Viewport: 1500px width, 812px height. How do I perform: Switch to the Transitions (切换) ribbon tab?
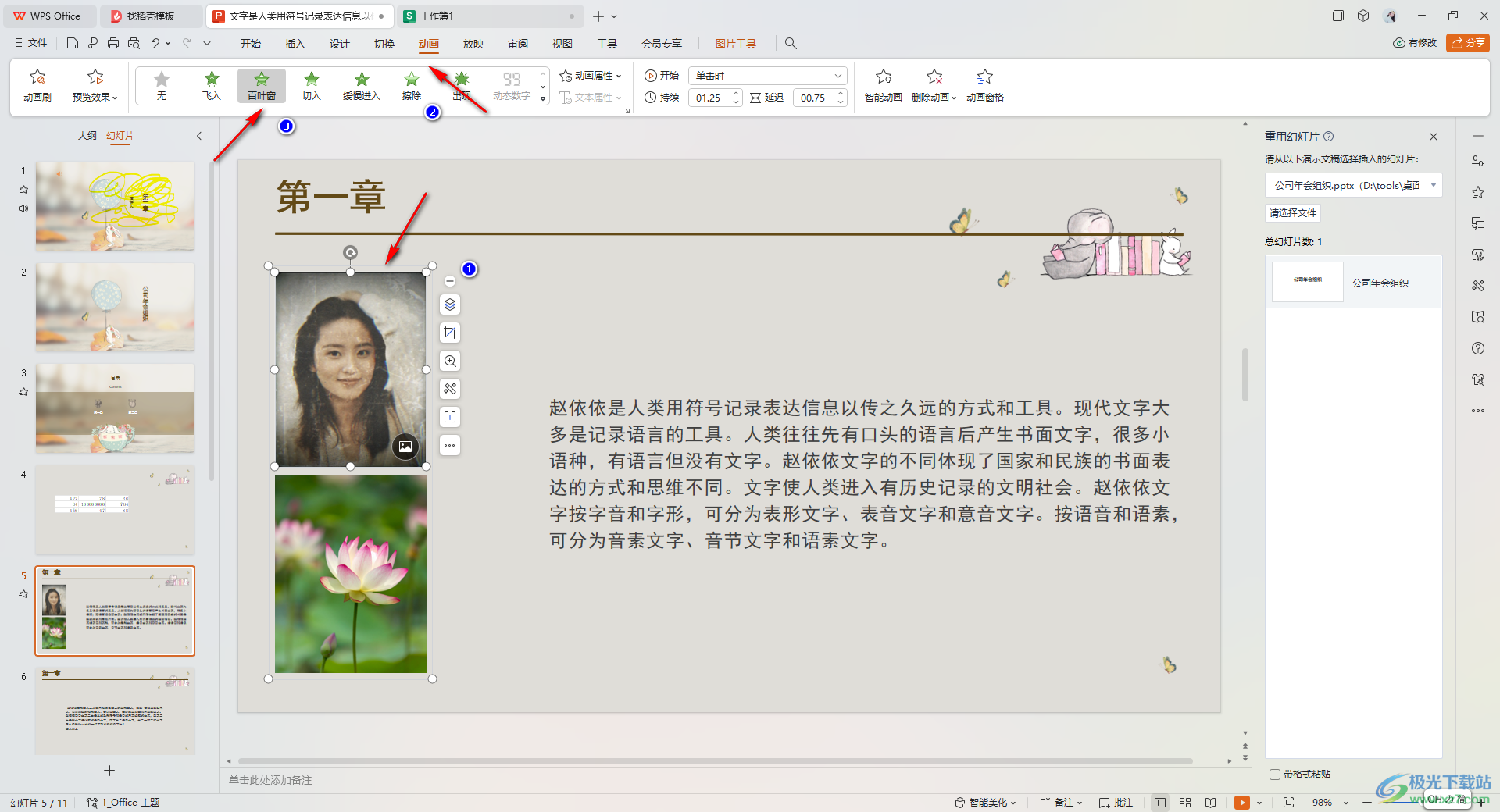(384, 44)
